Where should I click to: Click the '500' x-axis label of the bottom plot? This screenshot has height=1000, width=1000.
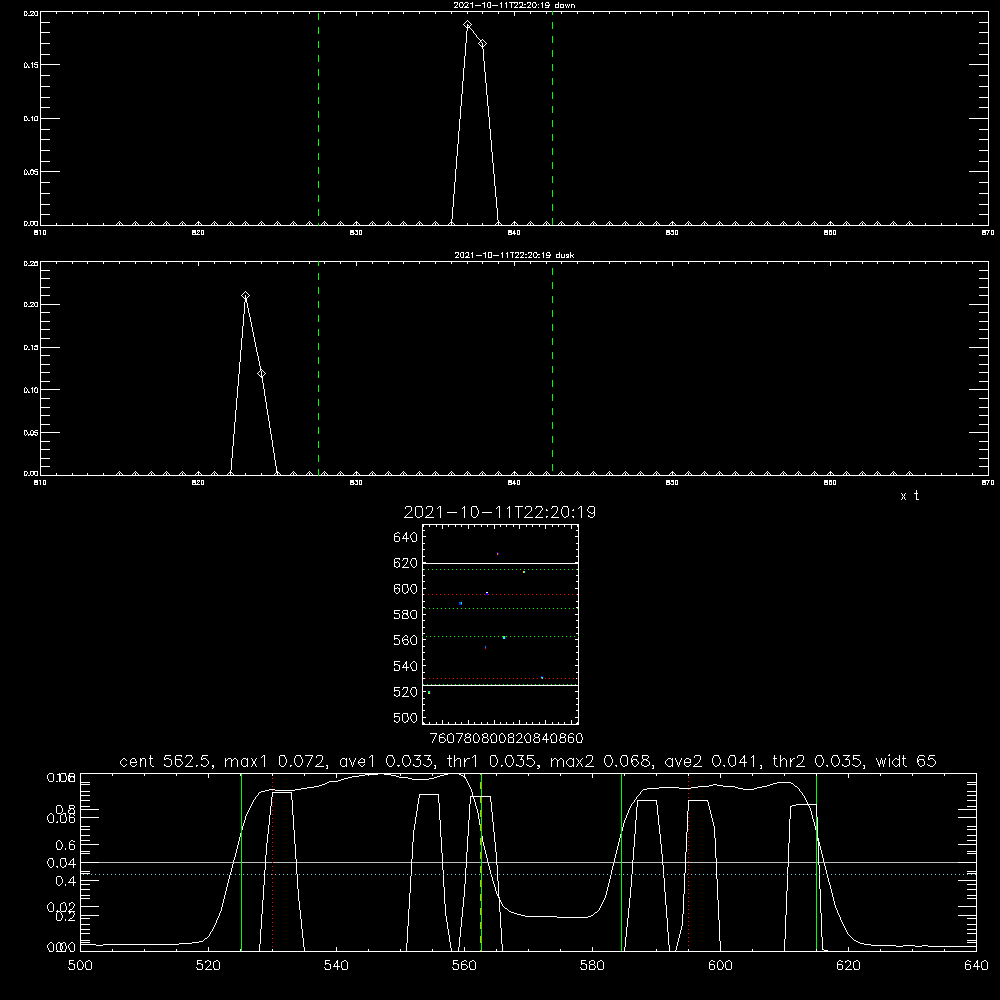click(x=80, y=966)
